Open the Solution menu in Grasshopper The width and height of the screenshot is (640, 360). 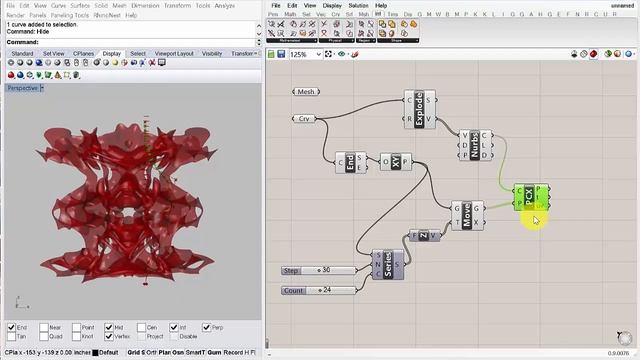[x=358, y=5]
